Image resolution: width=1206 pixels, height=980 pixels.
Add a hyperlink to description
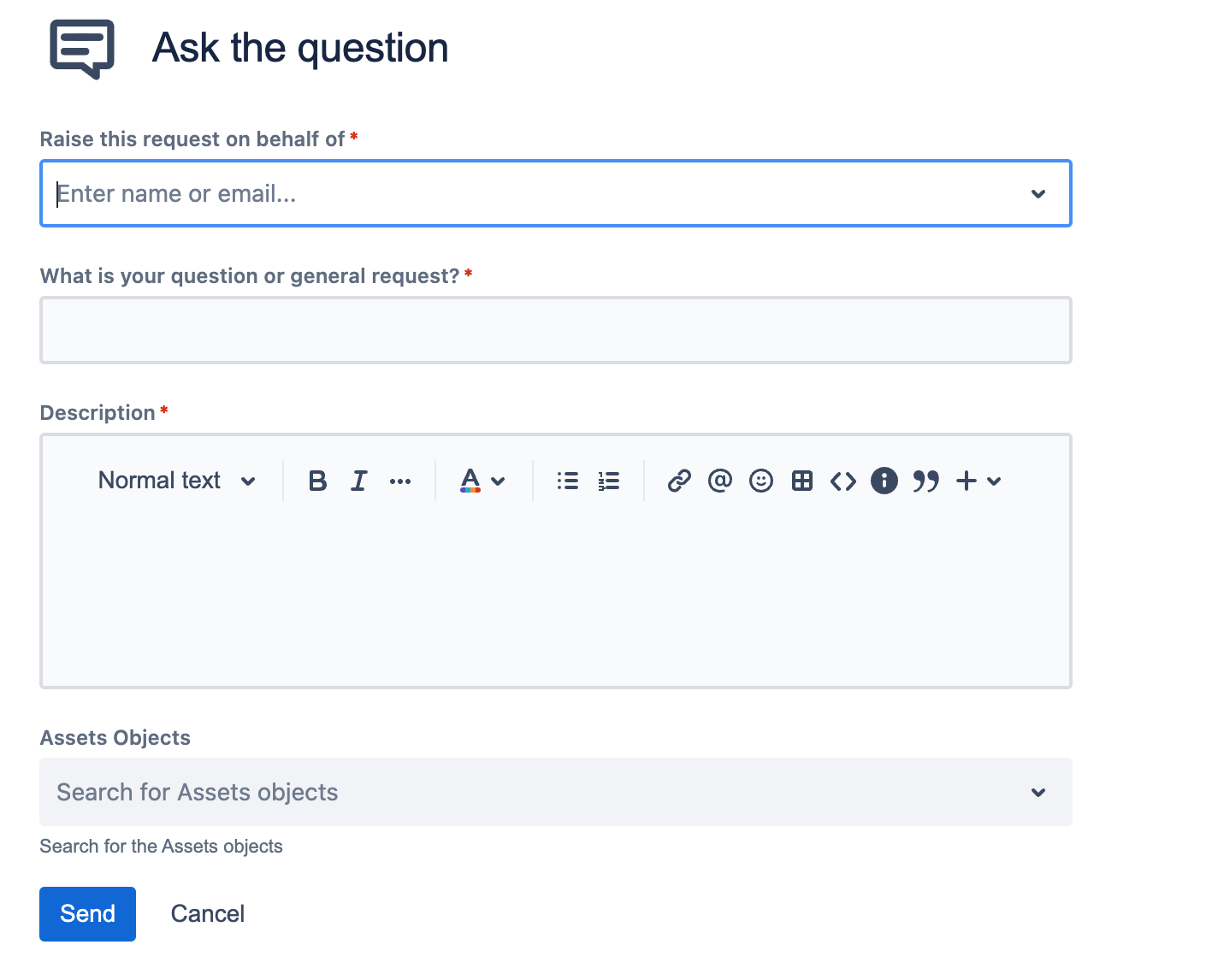(679, 481)
